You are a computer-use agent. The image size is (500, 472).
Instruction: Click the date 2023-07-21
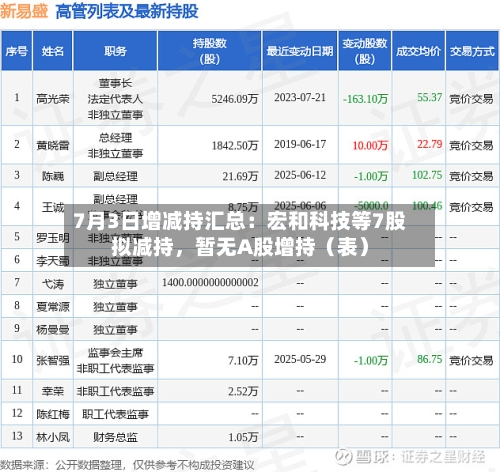(300, 98)
